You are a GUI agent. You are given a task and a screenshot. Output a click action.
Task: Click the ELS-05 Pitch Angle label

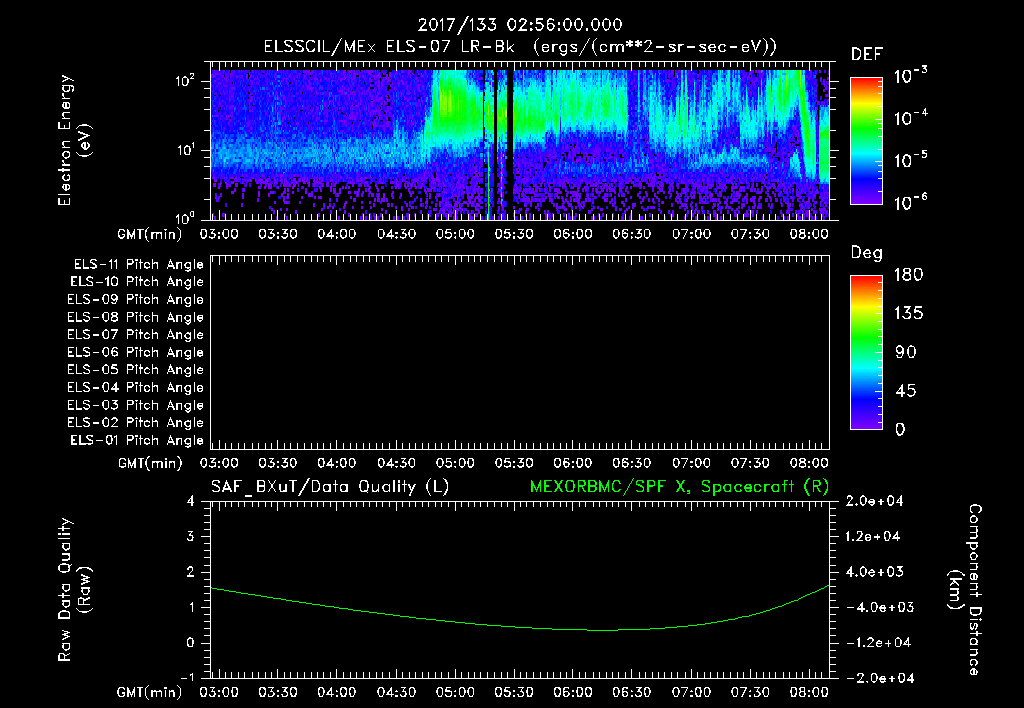pyautogui.click(x=136, y=370)
